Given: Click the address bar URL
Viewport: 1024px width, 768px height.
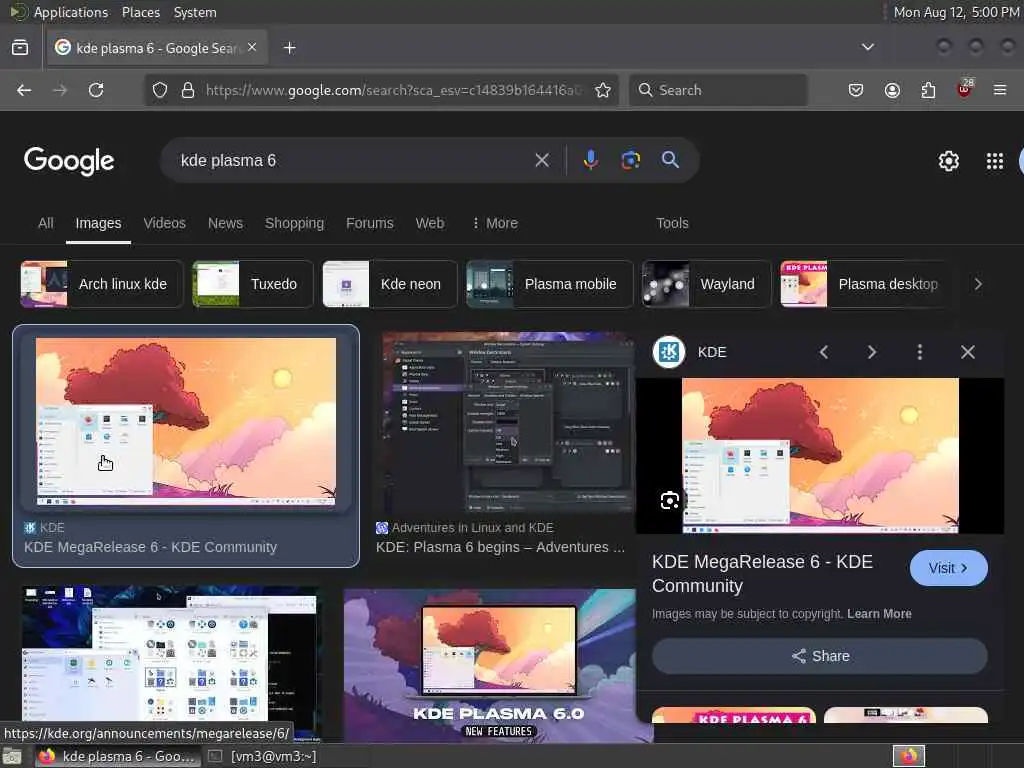Looking at the screenshot, I should 392,90.
